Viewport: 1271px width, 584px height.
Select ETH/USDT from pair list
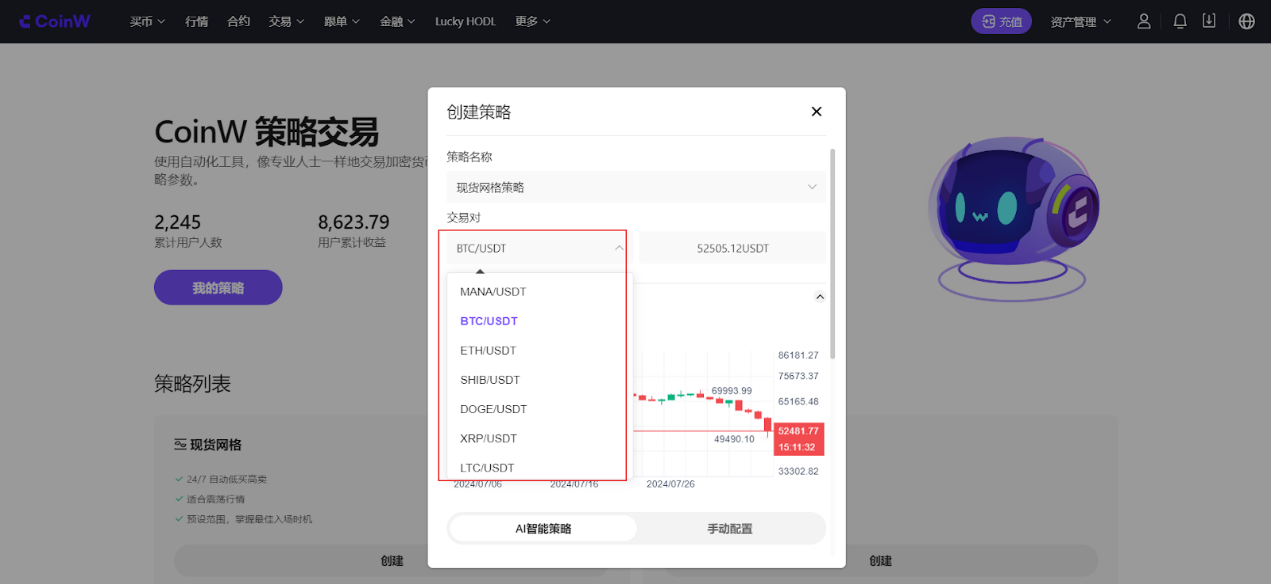tap(488, 351)
